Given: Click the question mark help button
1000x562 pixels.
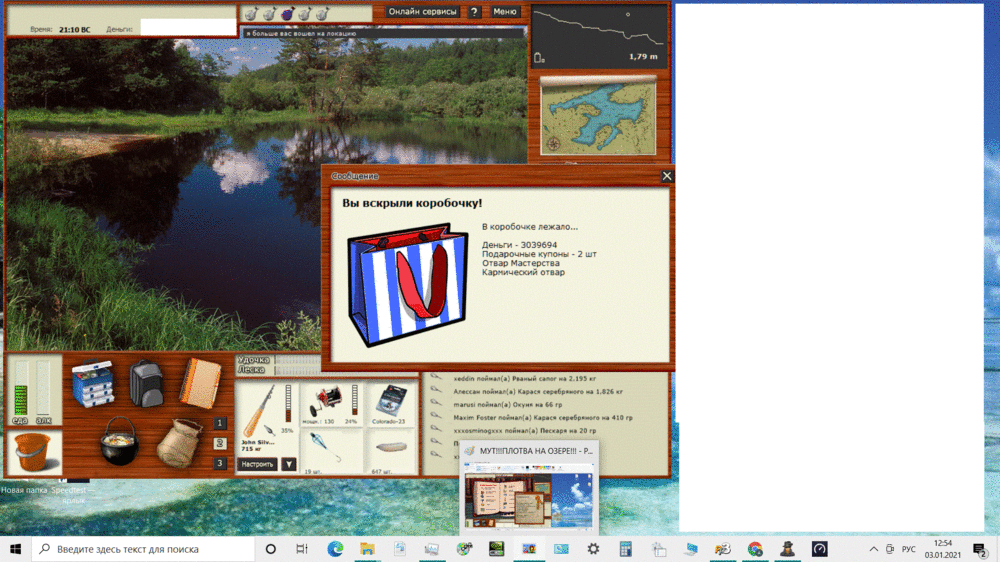Looking at the screenshot, I should point(474,12).
